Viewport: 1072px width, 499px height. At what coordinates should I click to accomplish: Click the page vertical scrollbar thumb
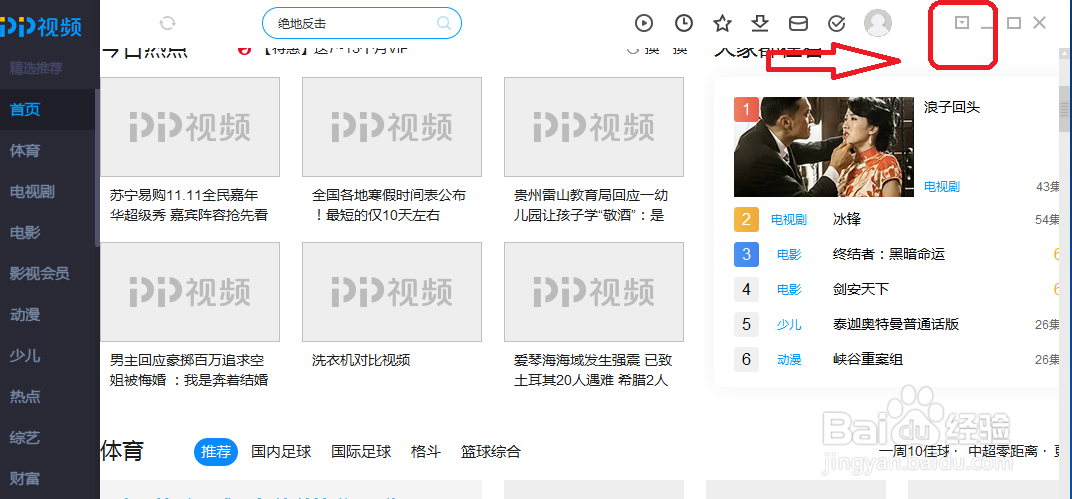1065,108
